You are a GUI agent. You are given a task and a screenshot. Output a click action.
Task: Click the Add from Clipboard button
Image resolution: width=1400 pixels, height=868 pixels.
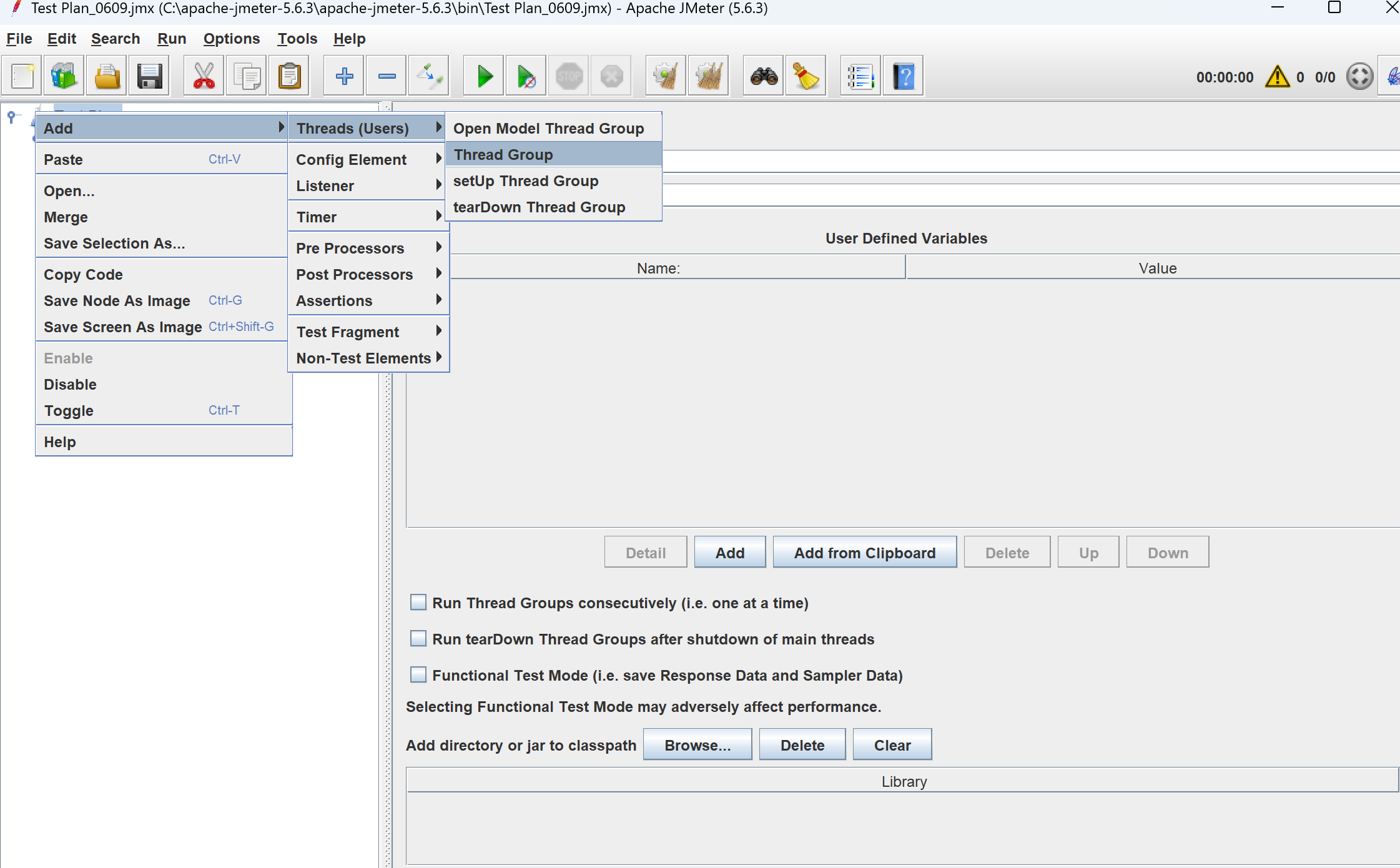pos(864,553)
